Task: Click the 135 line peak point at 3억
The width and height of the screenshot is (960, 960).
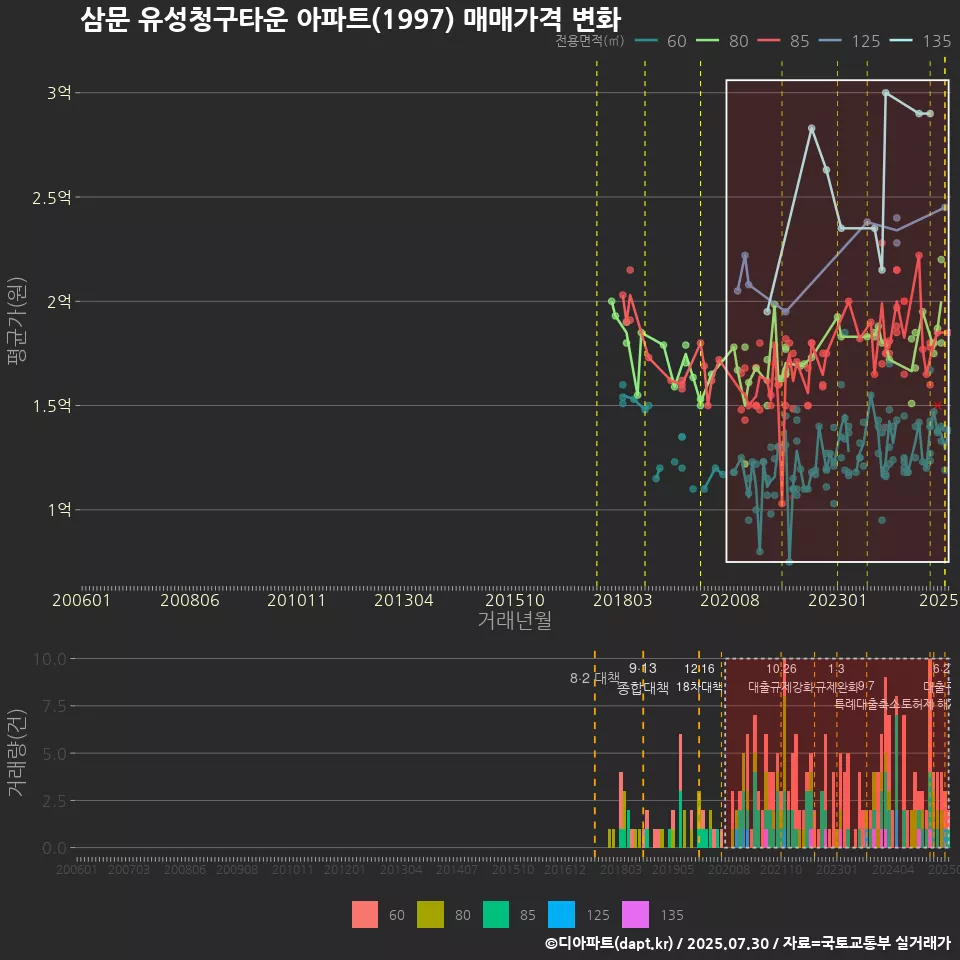Action: 885,92
